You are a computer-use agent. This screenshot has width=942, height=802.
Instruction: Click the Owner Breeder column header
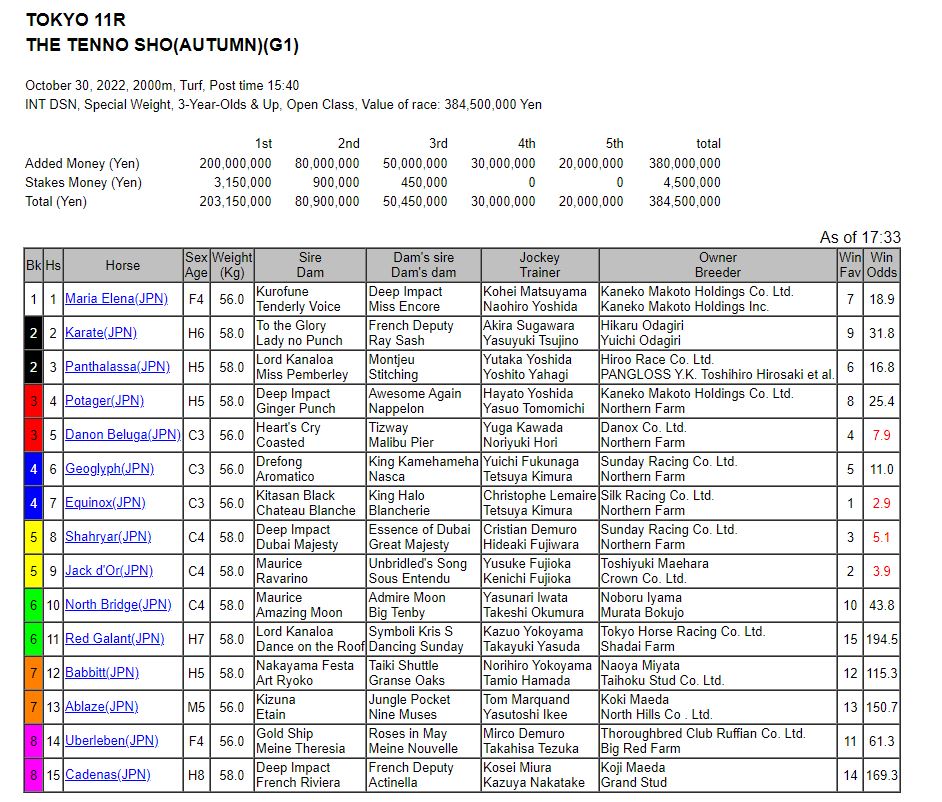718,265
